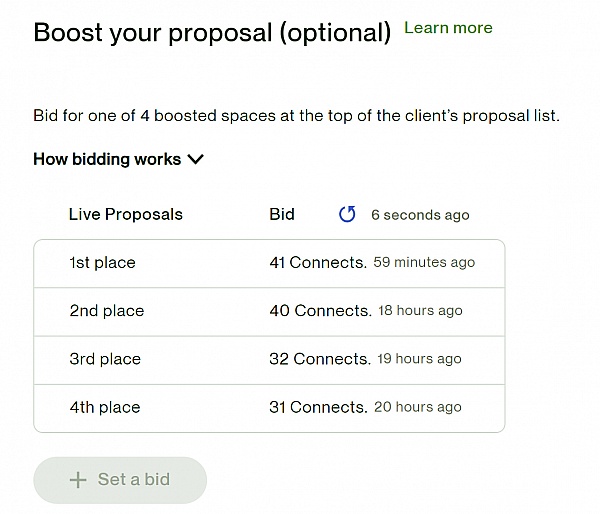
Task: Click the 32 Connects bid value
Action: click(x=318, y=359)
